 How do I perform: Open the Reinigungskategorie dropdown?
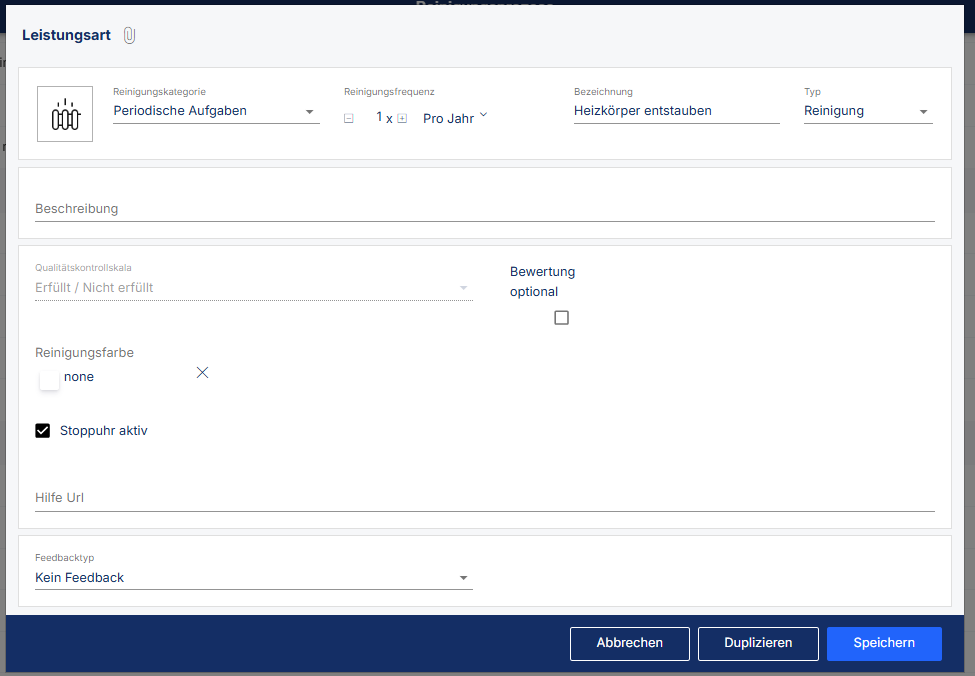(215, 111)
